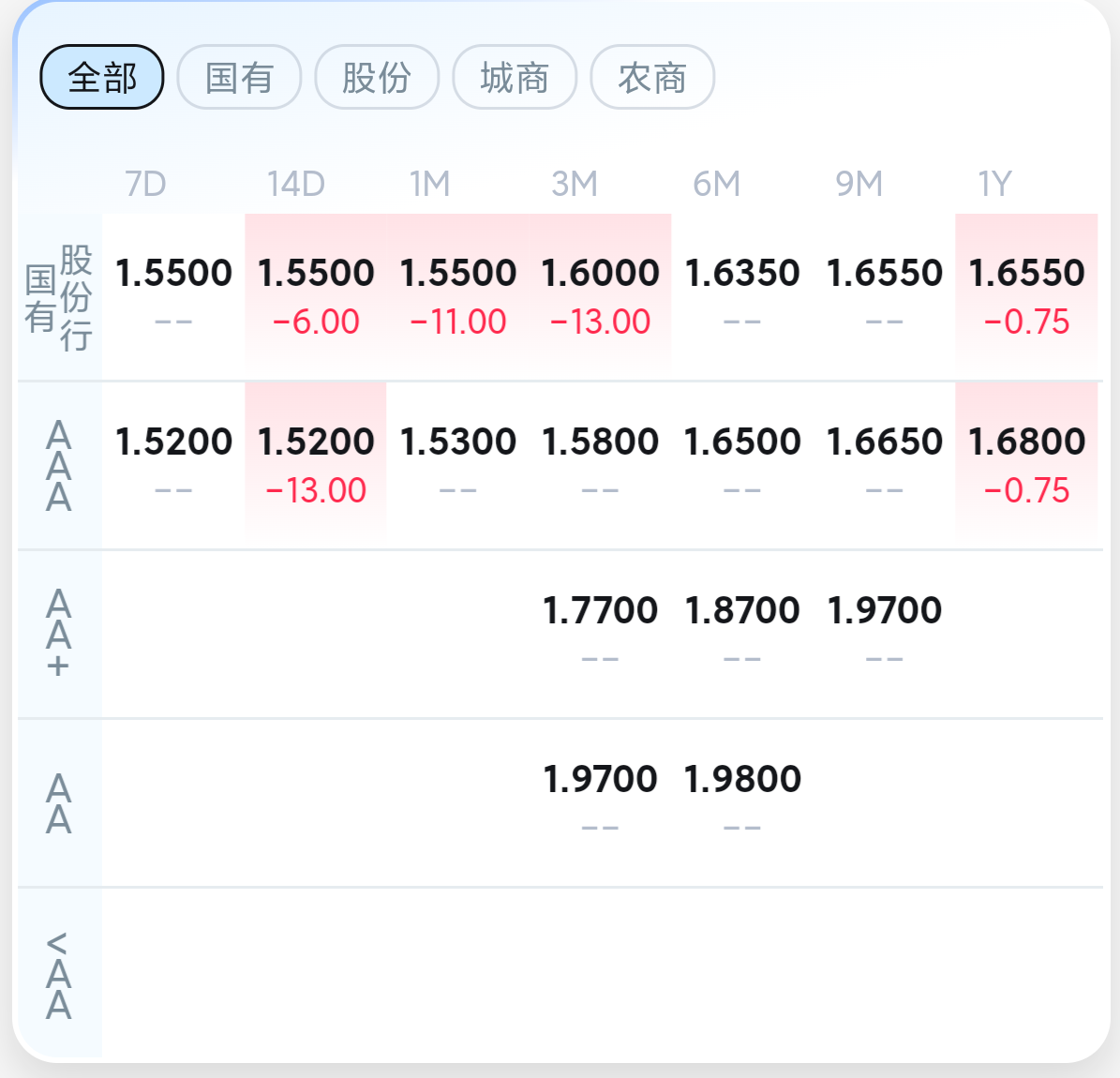Select the AAA row label

59,466
